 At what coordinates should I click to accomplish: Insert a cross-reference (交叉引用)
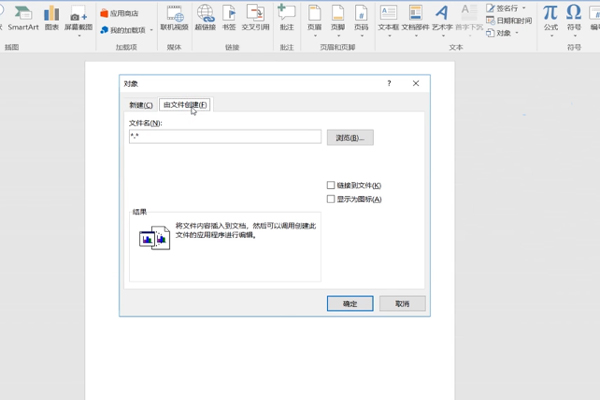pyautogui.click(x=255, y=18)
